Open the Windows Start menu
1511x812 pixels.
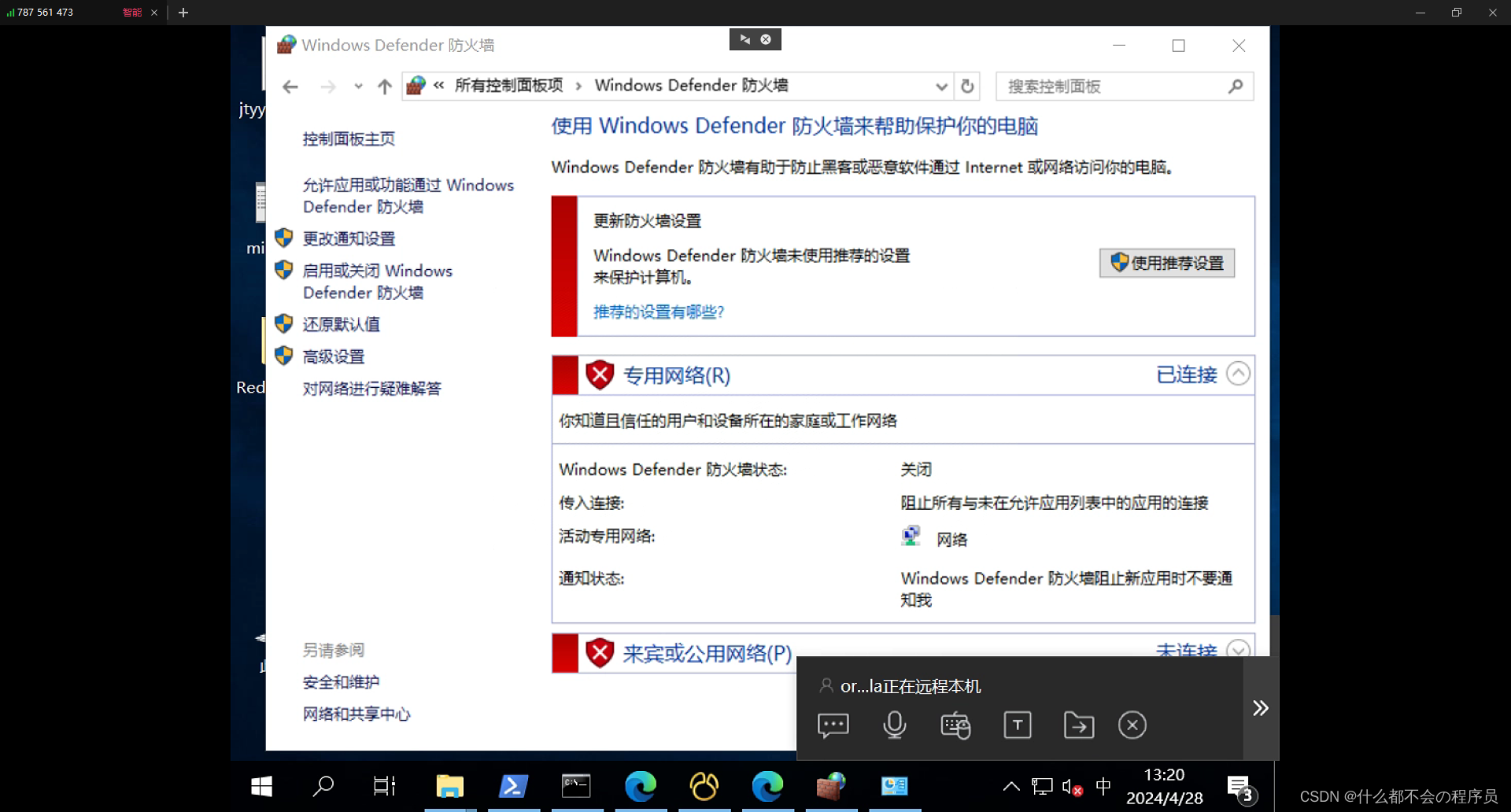pos(261,786)
